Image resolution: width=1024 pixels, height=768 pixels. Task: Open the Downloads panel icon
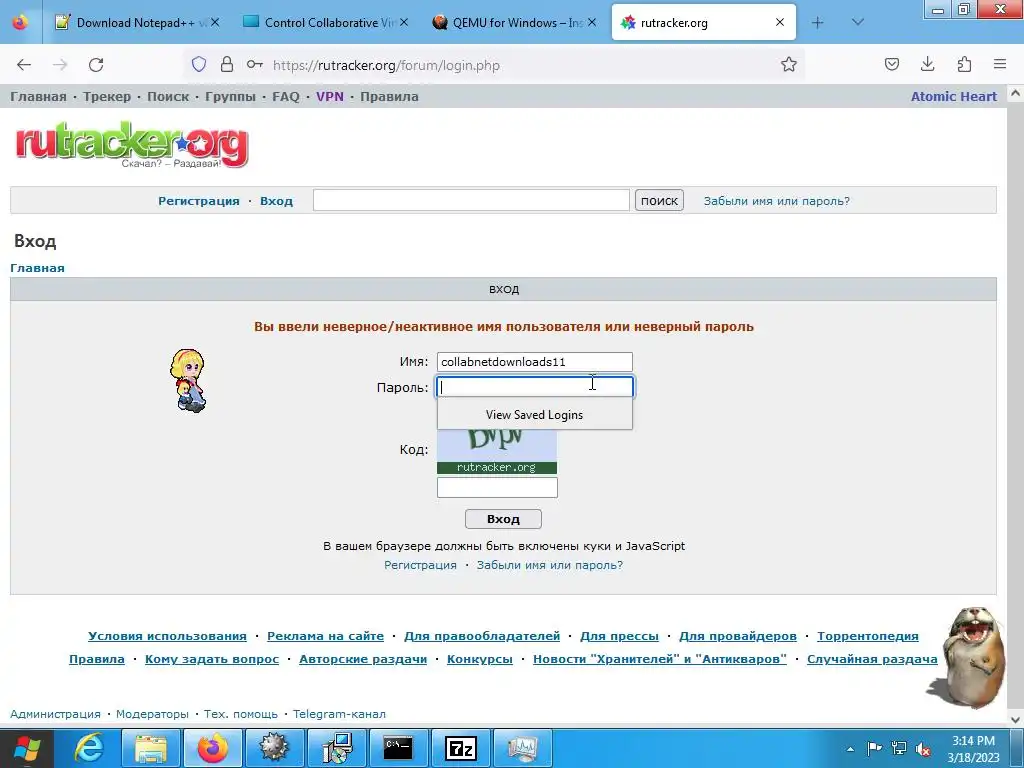coord(927,64)
